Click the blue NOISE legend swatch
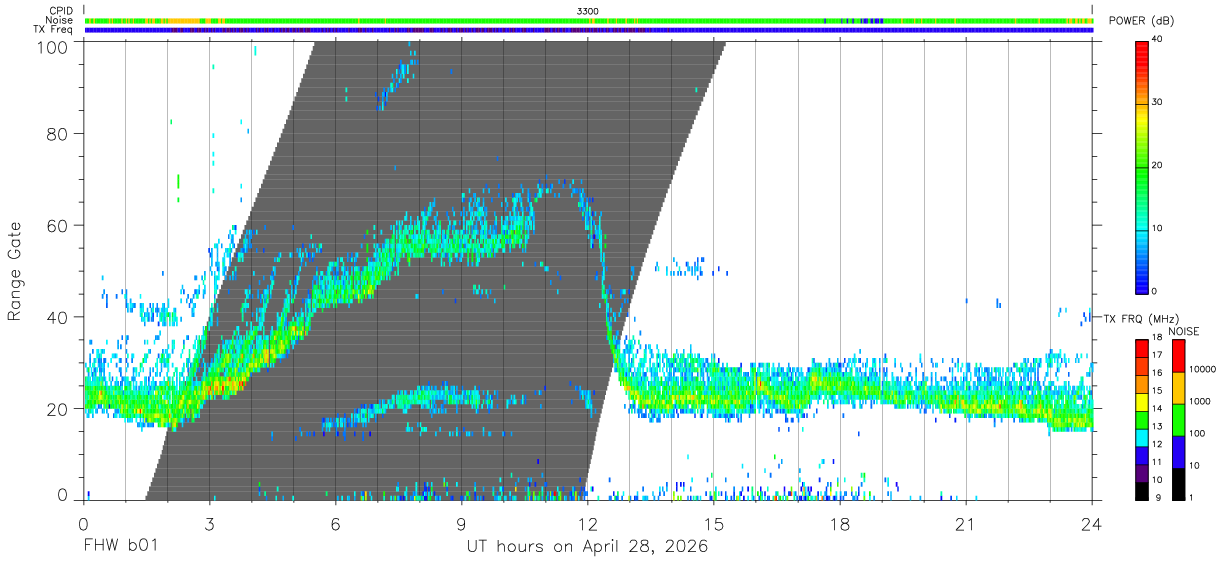 click(1177, 452)
